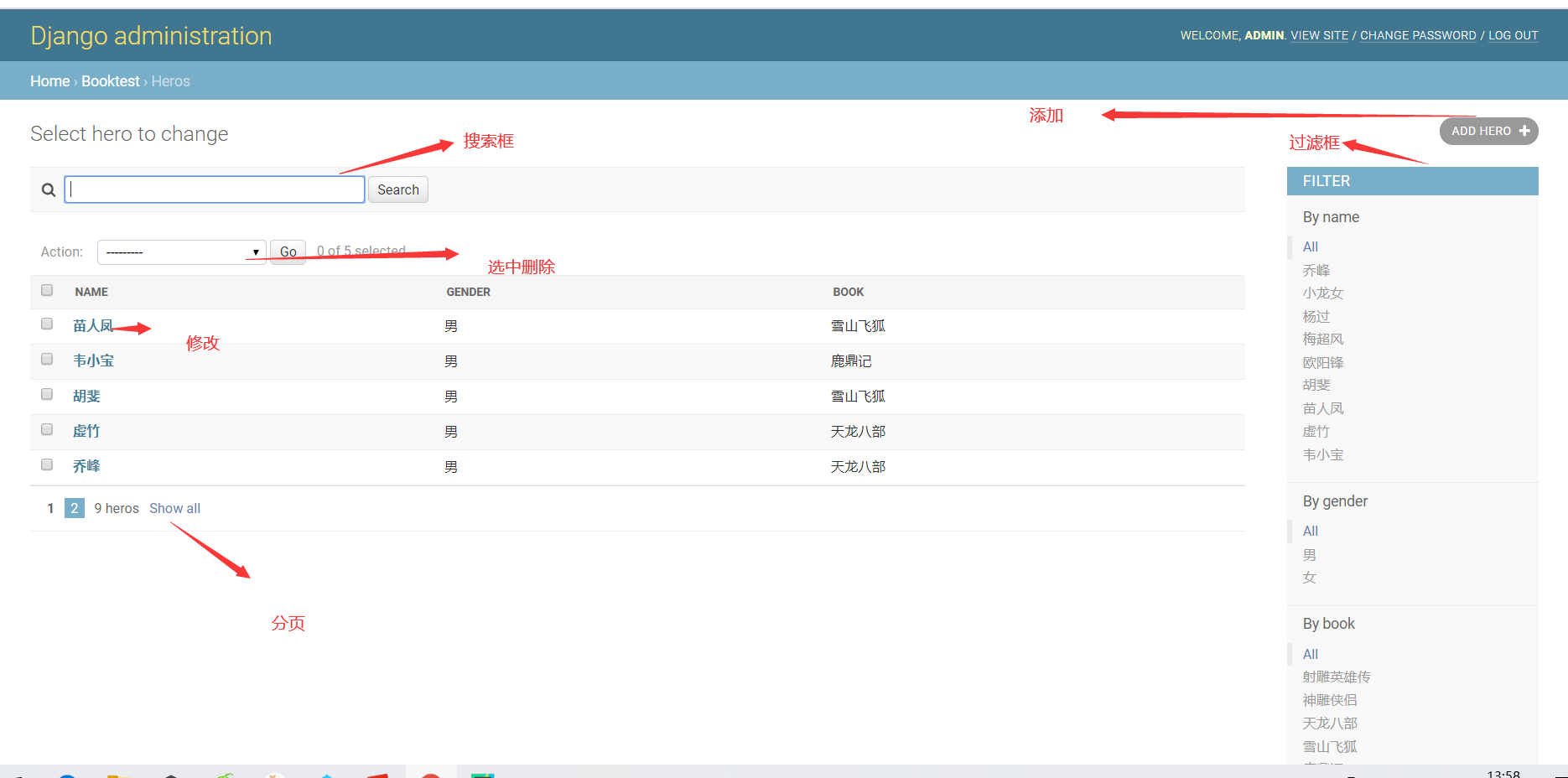The height and width of the screenshot is (778, 1568).
Task: Toggle the select-all checkbox in table header
Action: [x=46, y=290]
